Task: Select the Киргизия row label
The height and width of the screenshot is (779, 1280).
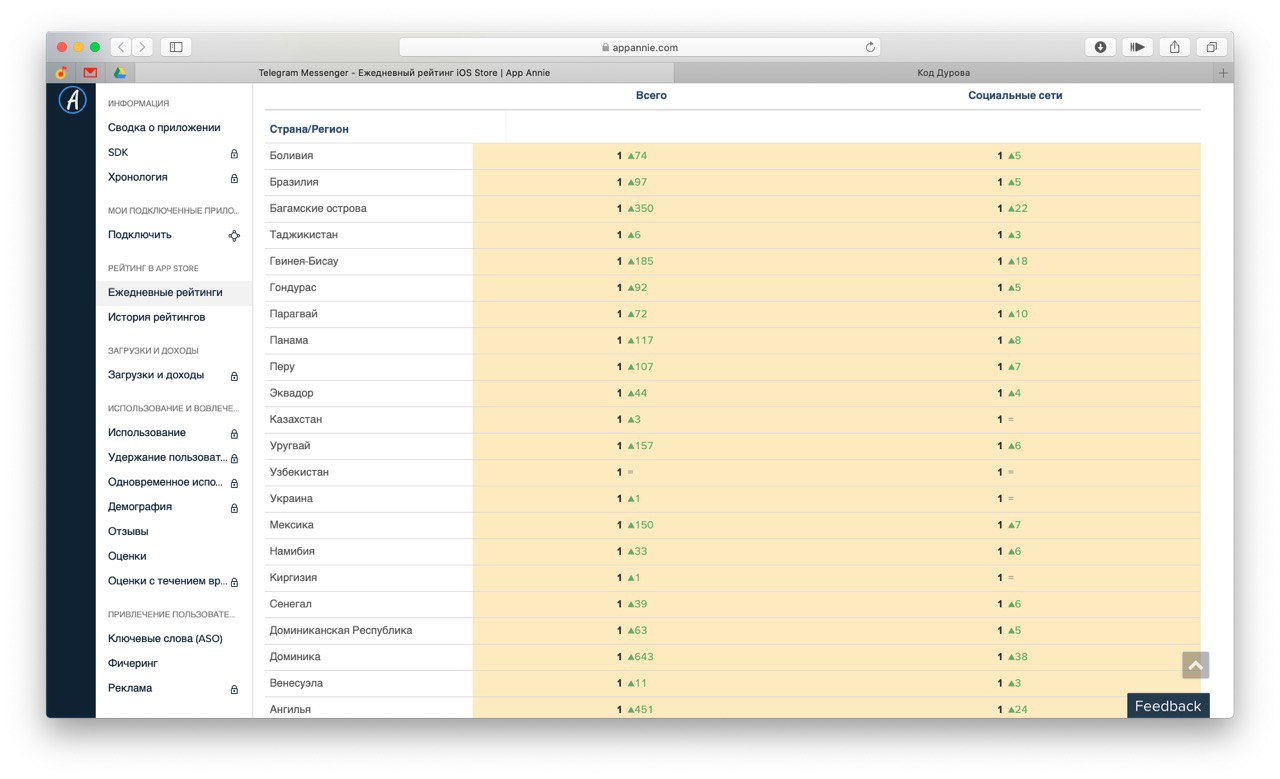Action: 293,578
